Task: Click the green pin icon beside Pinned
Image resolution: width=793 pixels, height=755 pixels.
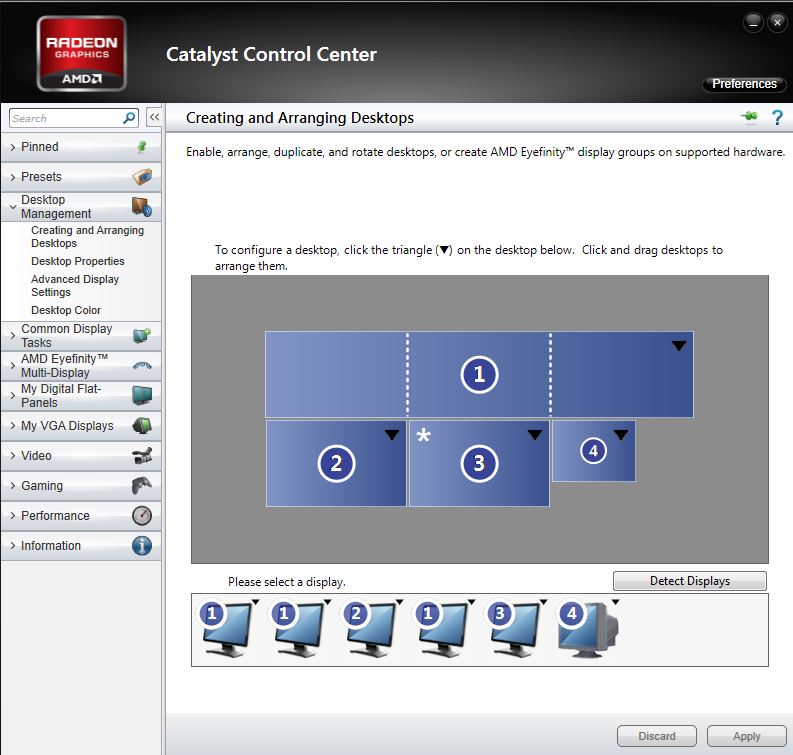Action: pos(142,147)
